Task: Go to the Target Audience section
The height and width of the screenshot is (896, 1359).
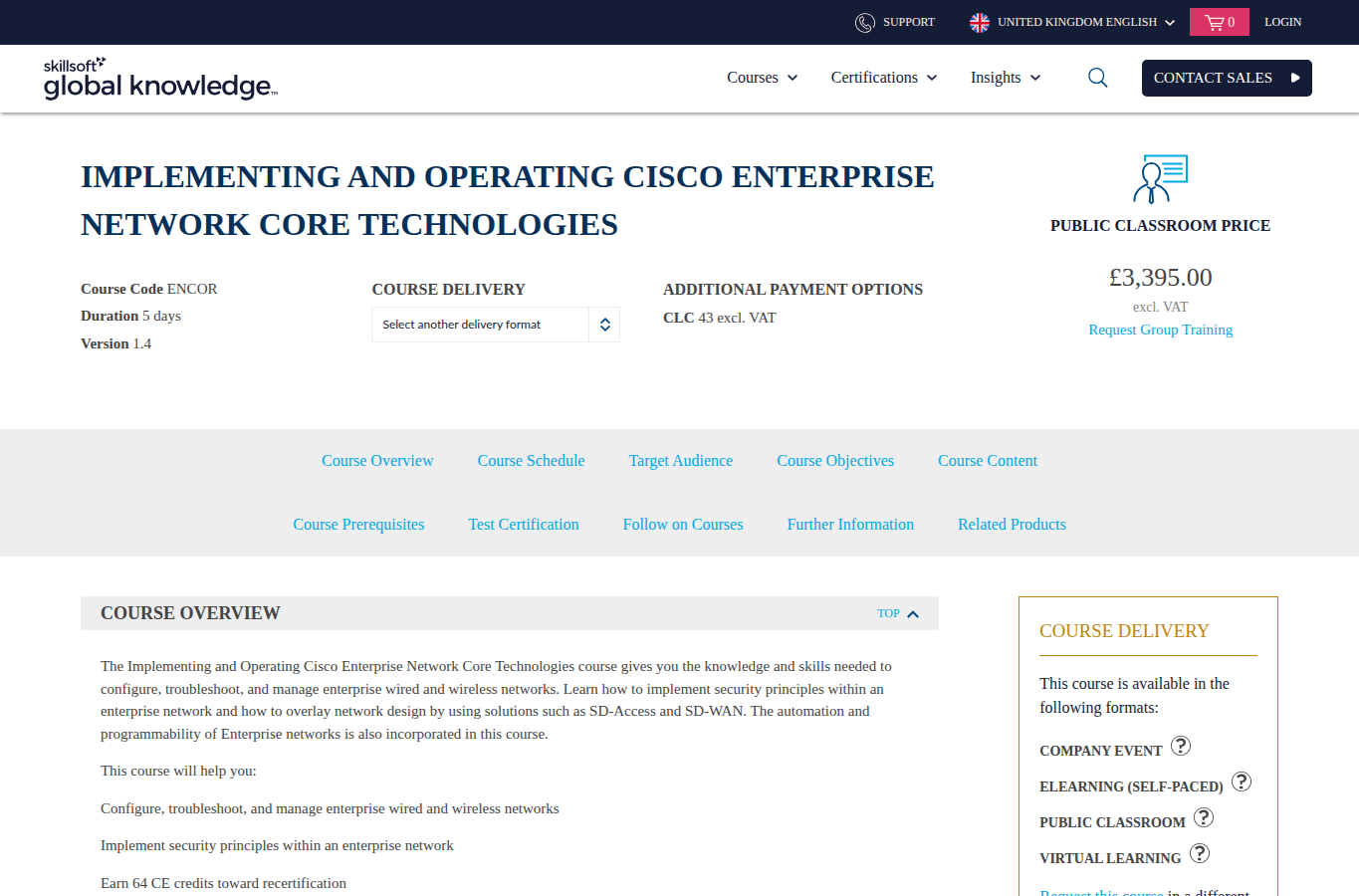Action: point(681,461)
